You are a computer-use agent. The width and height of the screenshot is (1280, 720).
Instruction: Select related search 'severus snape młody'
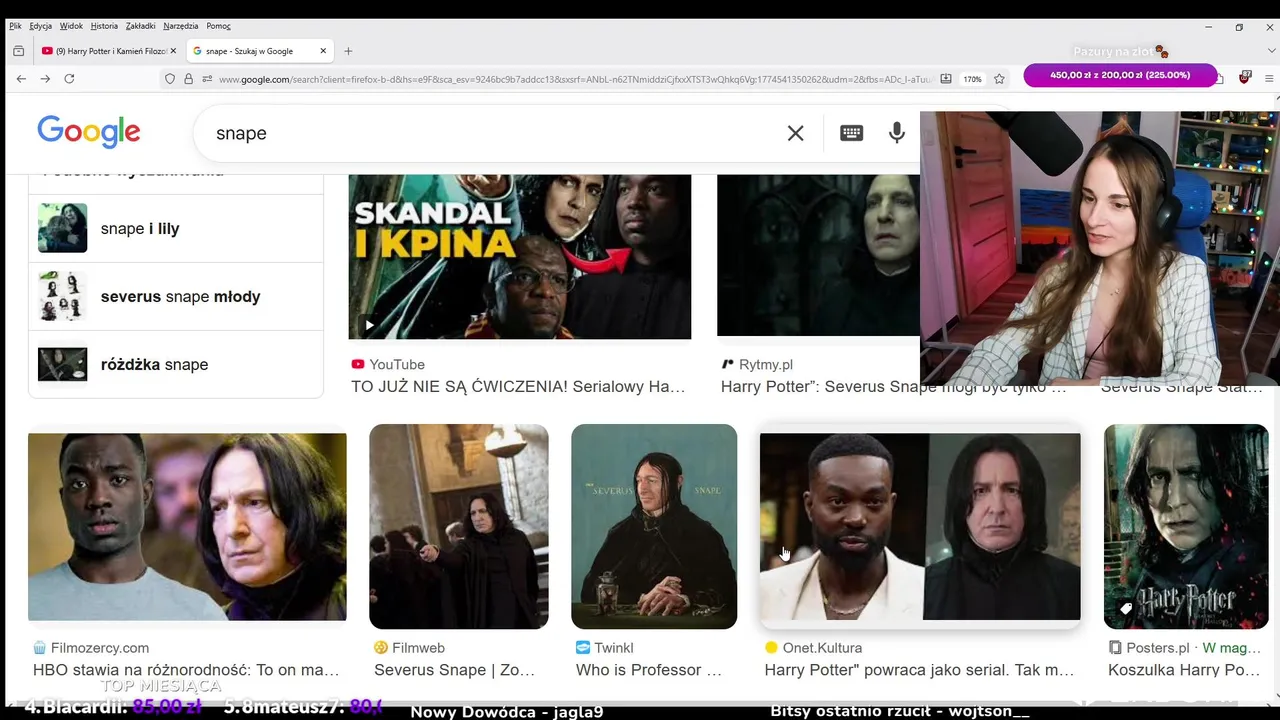pos(176,296)
